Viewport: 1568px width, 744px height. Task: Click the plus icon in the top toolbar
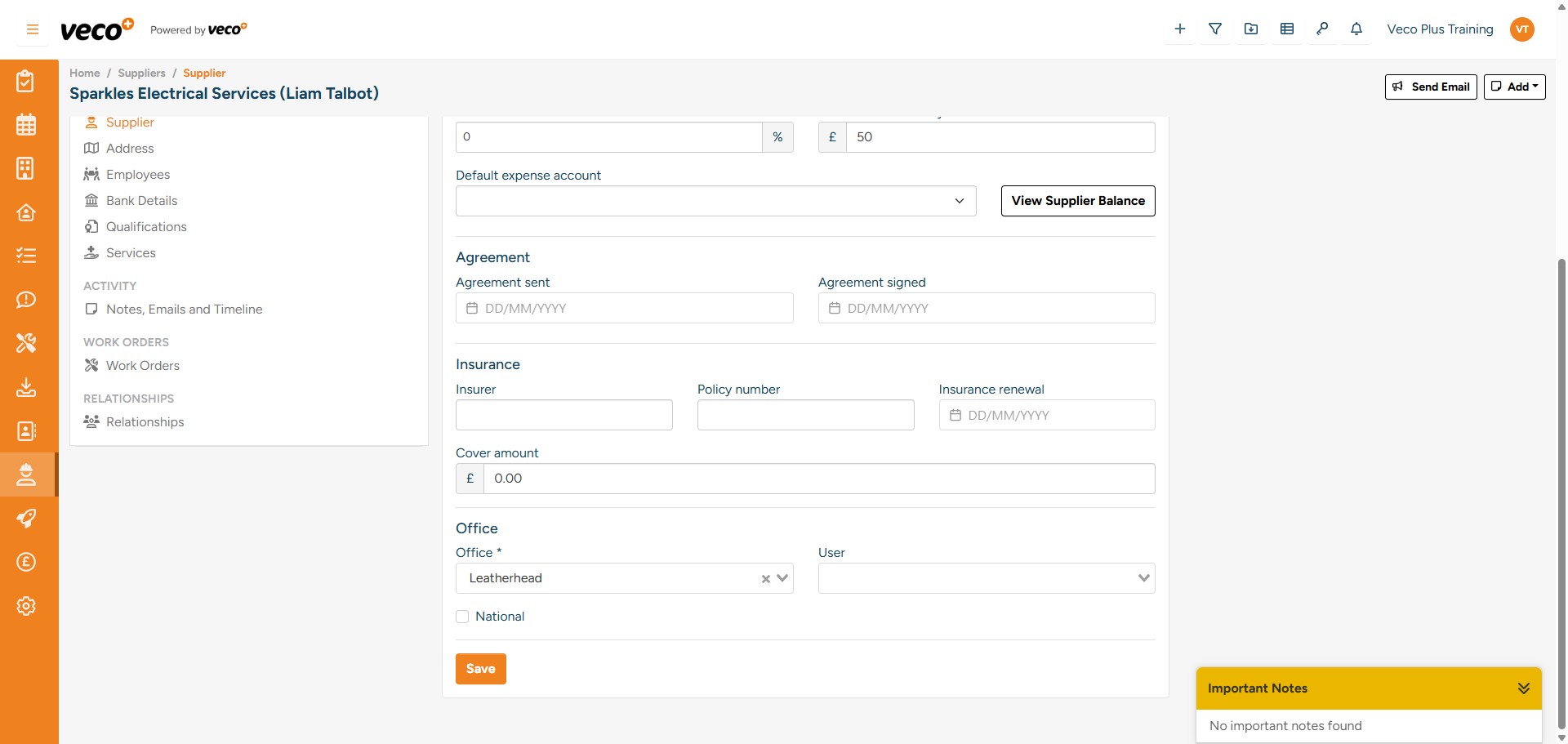tap(1179, 29)
